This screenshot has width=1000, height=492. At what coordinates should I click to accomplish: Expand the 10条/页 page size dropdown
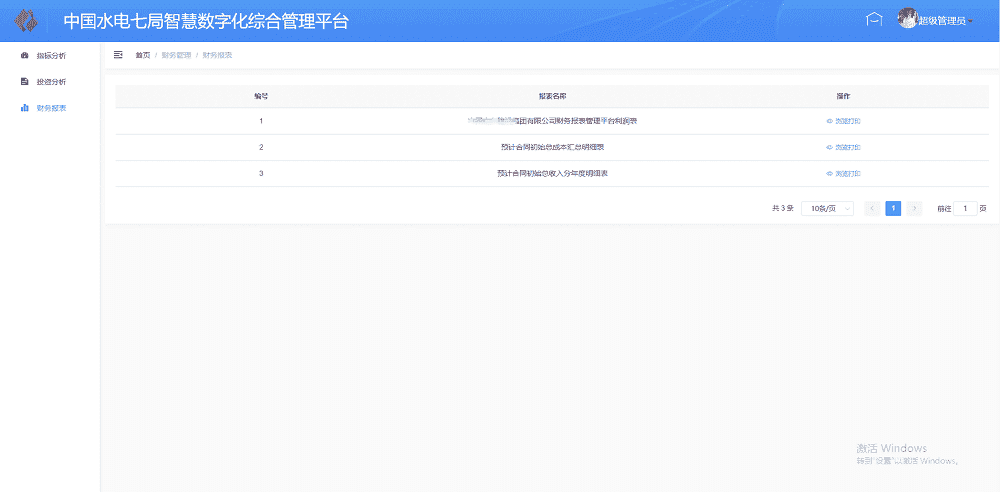[x=827, y=208]
